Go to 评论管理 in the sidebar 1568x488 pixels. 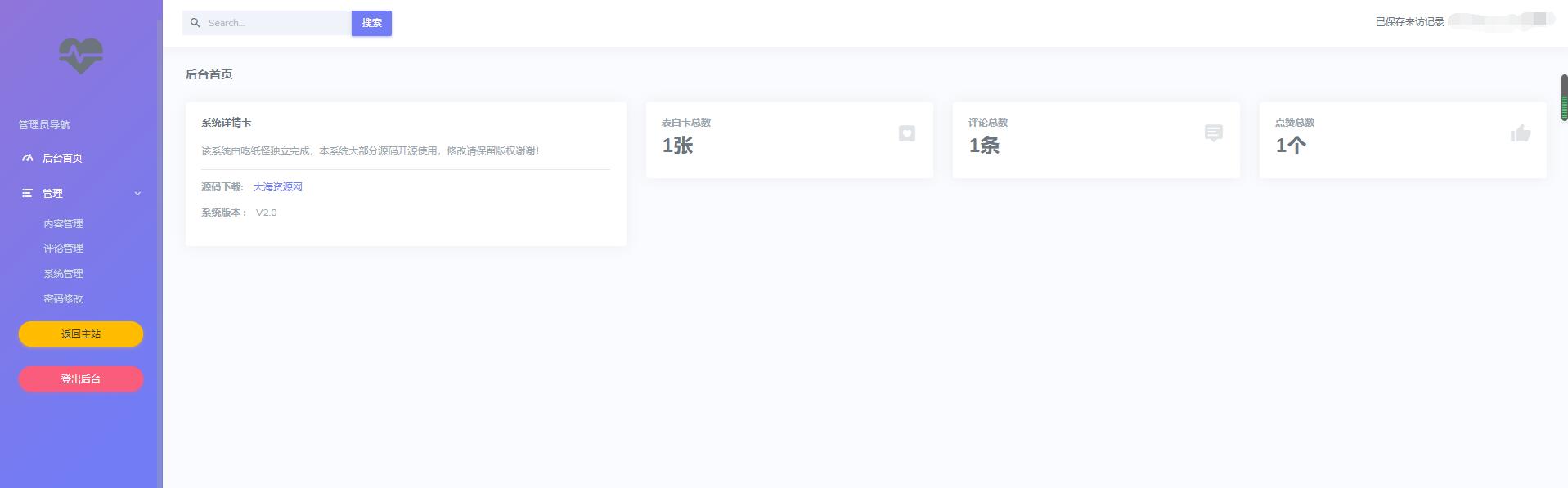(x=63, y=248)
